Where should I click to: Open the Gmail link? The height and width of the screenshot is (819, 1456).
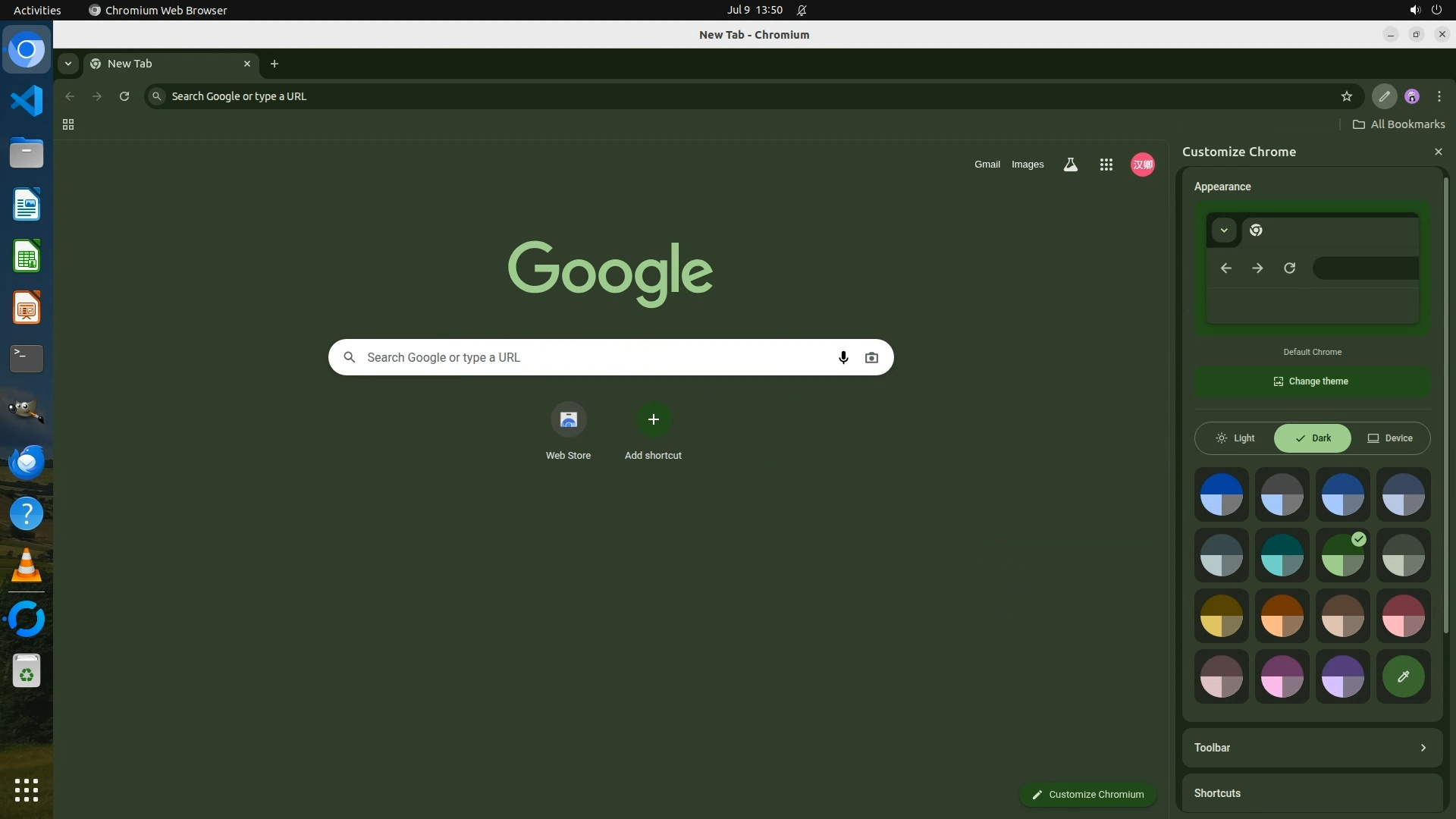point(987,165)
